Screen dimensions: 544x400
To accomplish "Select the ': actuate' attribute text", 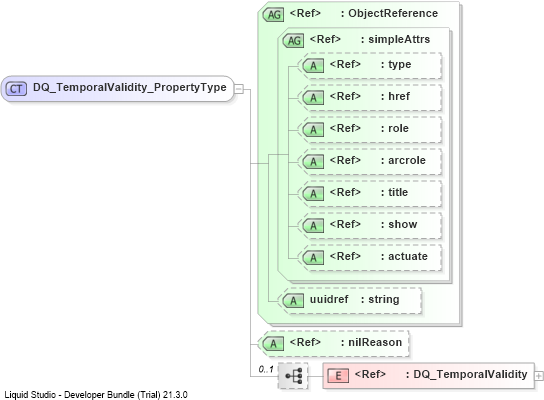I will (404, 256).
